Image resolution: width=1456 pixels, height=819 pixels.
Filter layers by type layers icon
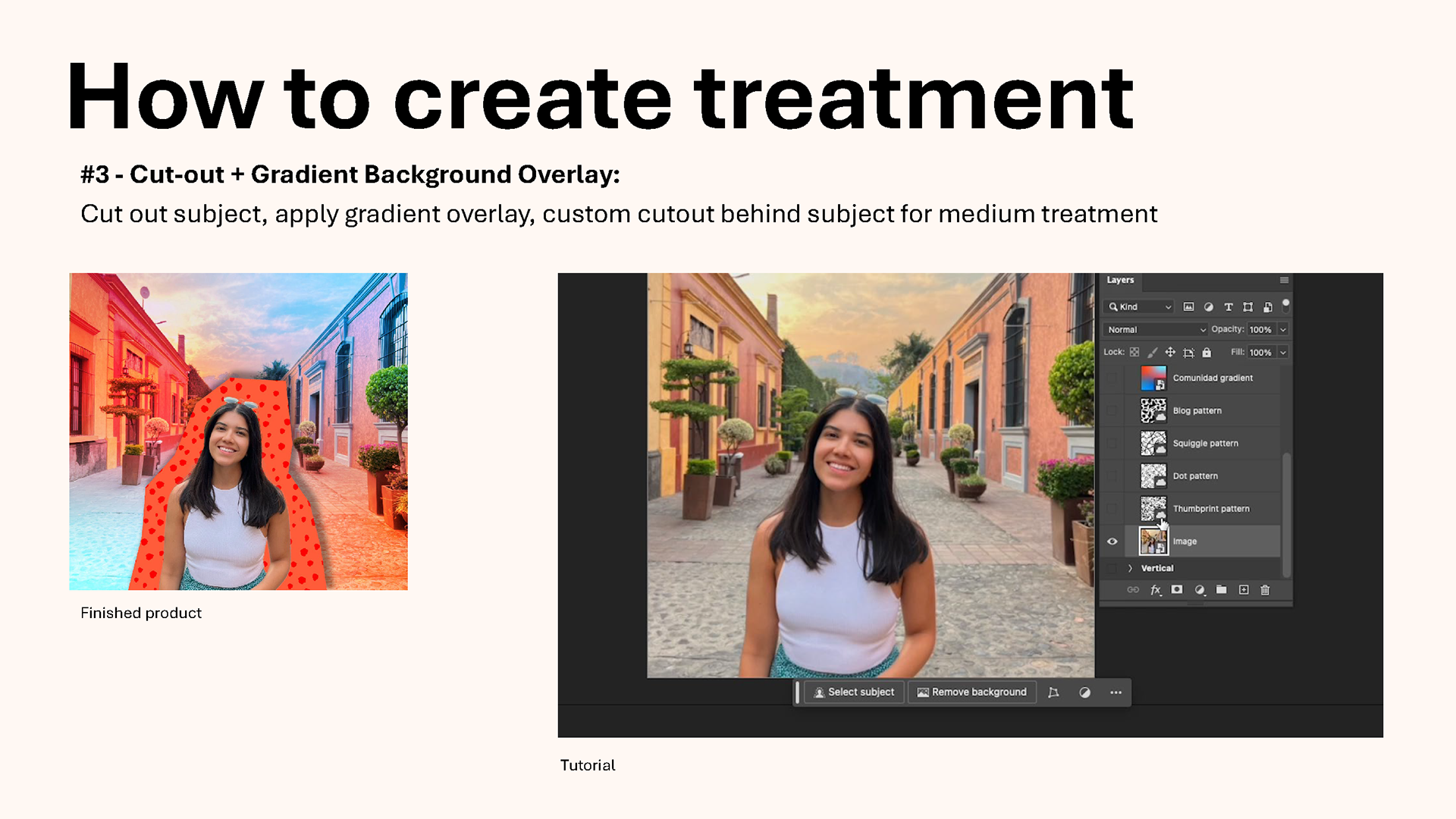coord(1228,307)
